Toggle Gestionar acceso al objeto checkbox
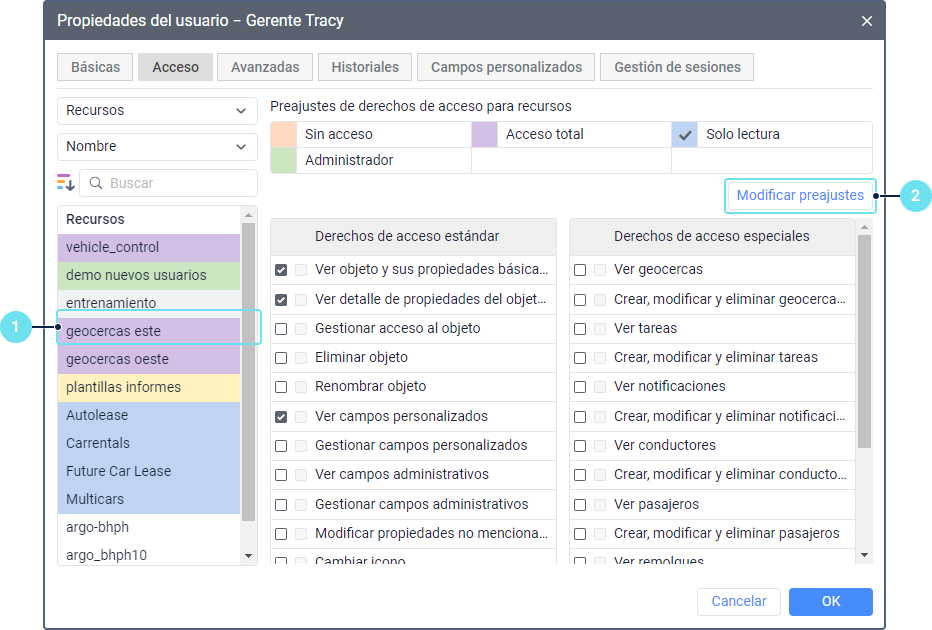Viewport: 932px width, 630px height. pyautogui.click(x=281, y=328)
